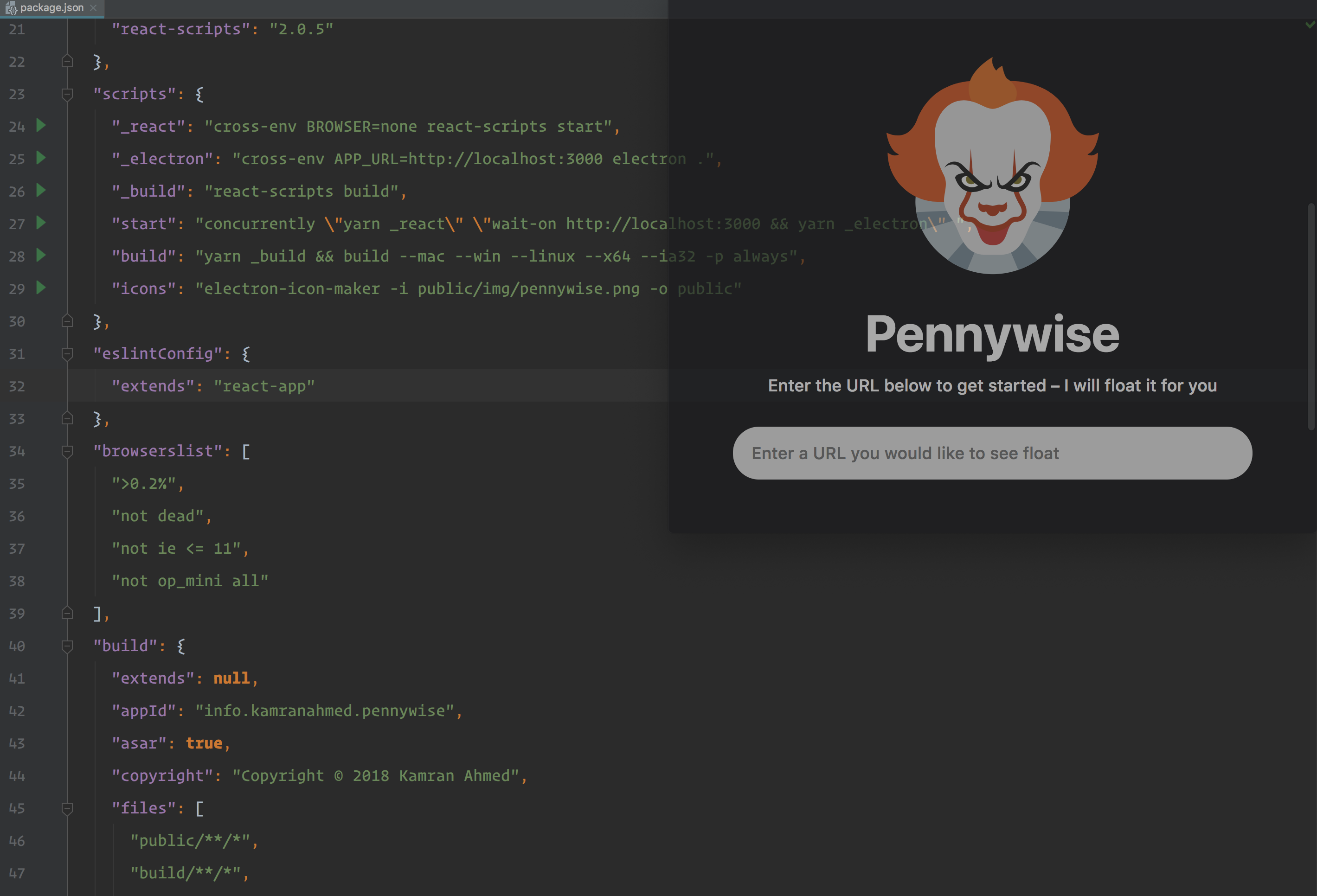Fold the browserslist array
This screenshot has width=1317, height=896.
(67, 451)
